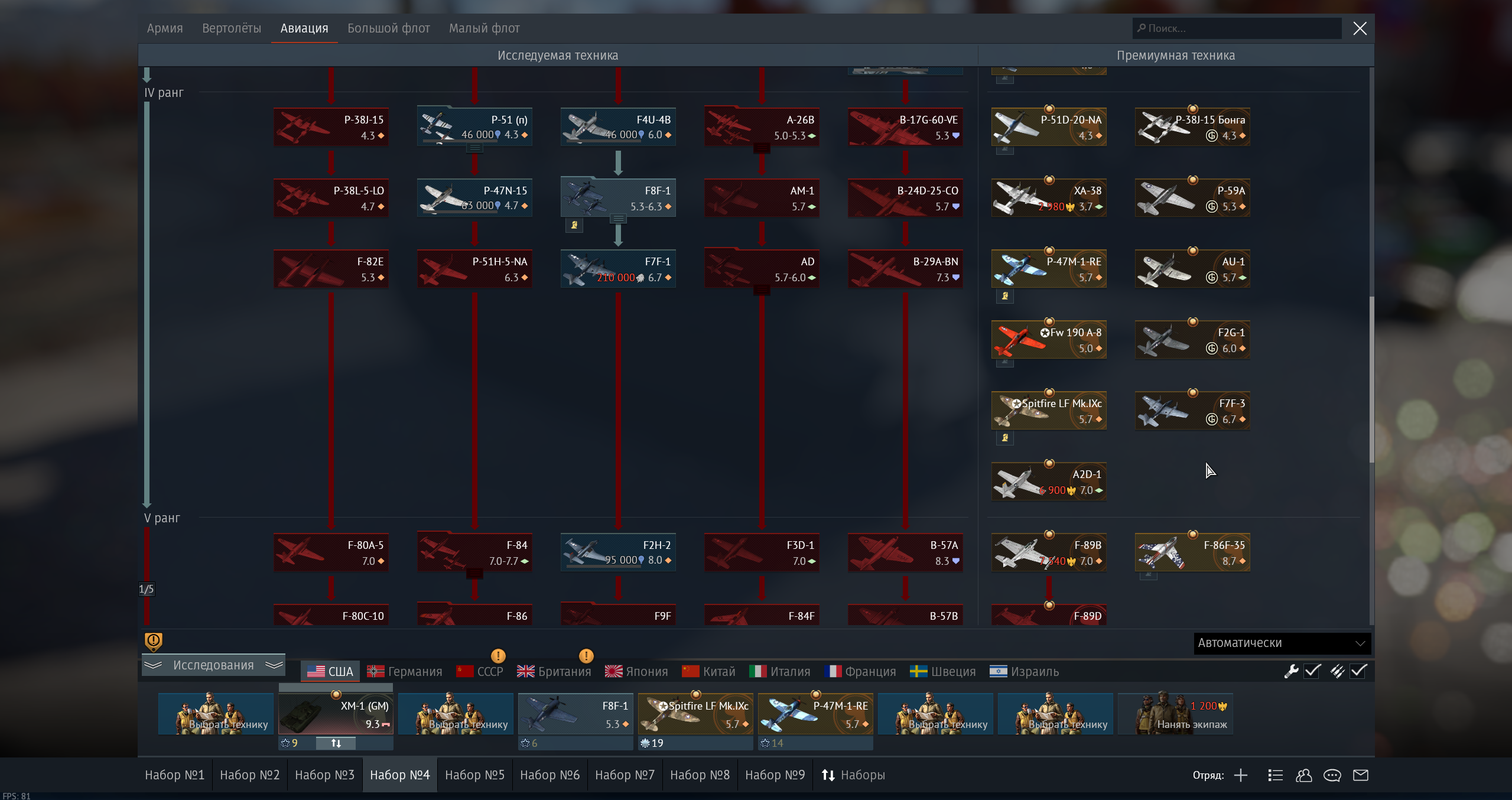The height and width of the screenshot is (800, 1512).
Task: Expand the P-51 (п) vehicle group
Action: [474, 148]
